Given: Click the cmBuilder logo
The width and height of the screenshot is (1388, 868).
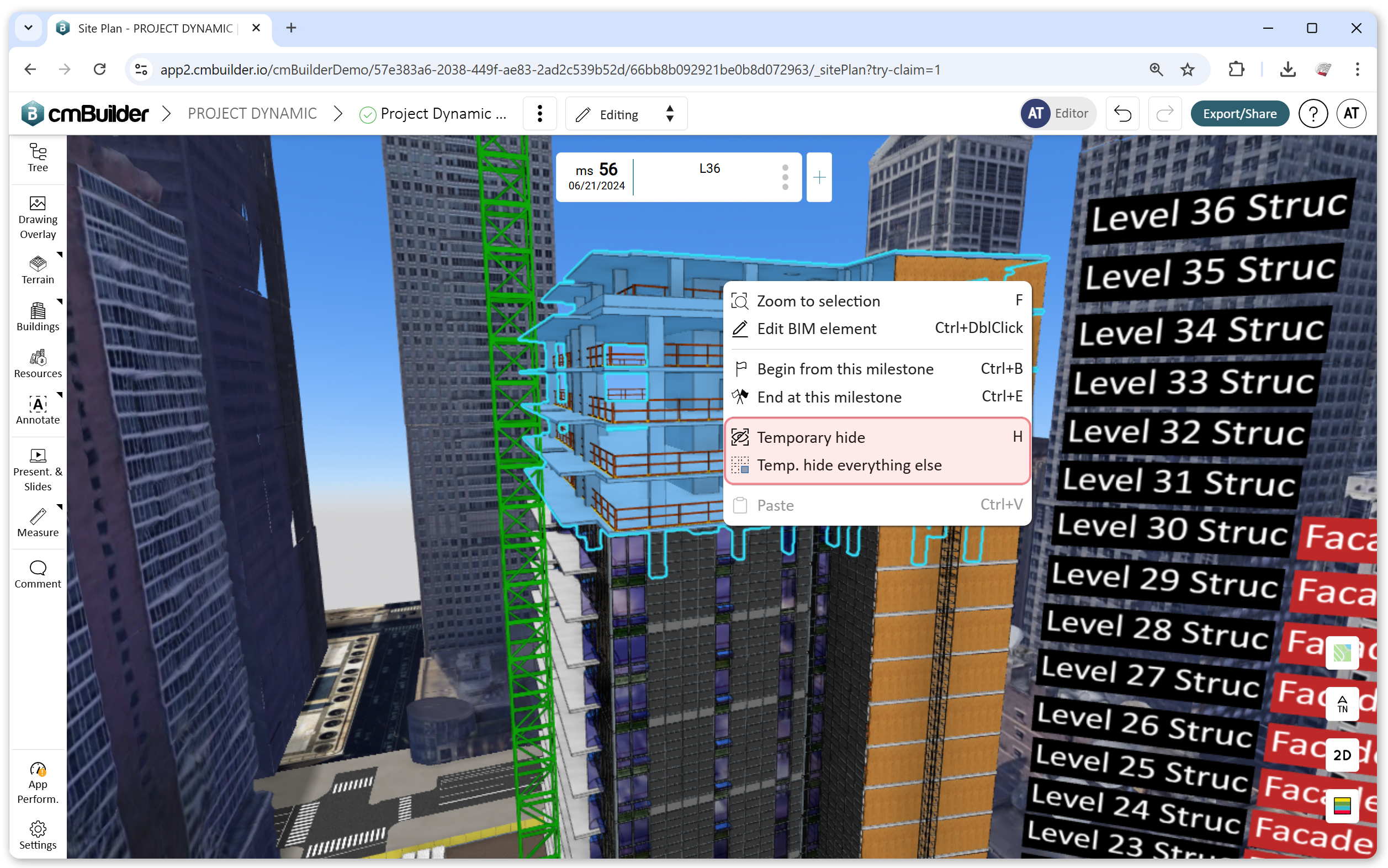Looking at the screenshot, I should pos(85,114).
